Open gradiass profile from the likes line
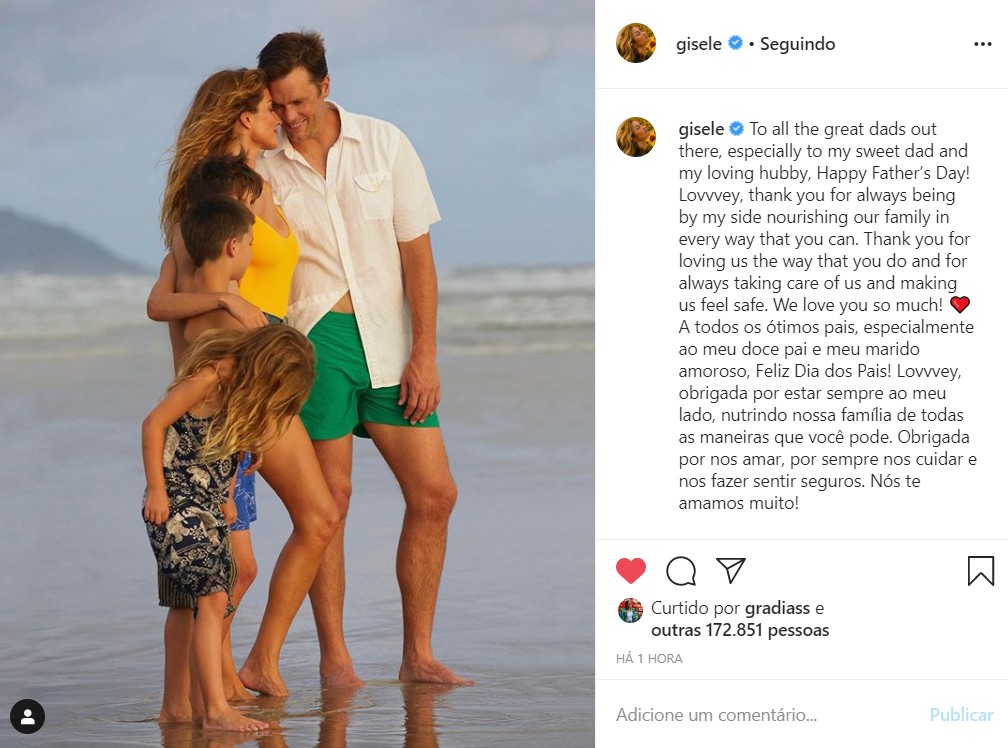The image size is (1008, 748). (777, 608)
